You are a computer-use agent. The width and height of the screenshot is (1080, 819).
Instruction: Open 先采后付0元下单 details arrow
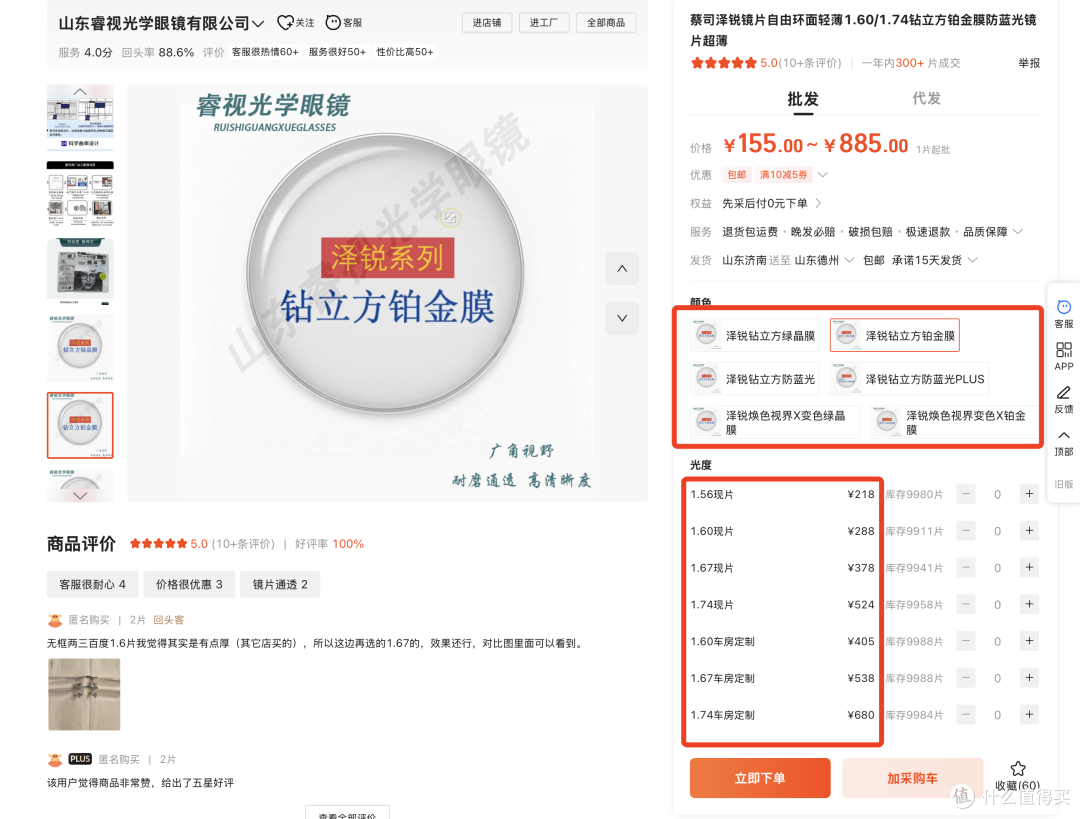(818, 203)
